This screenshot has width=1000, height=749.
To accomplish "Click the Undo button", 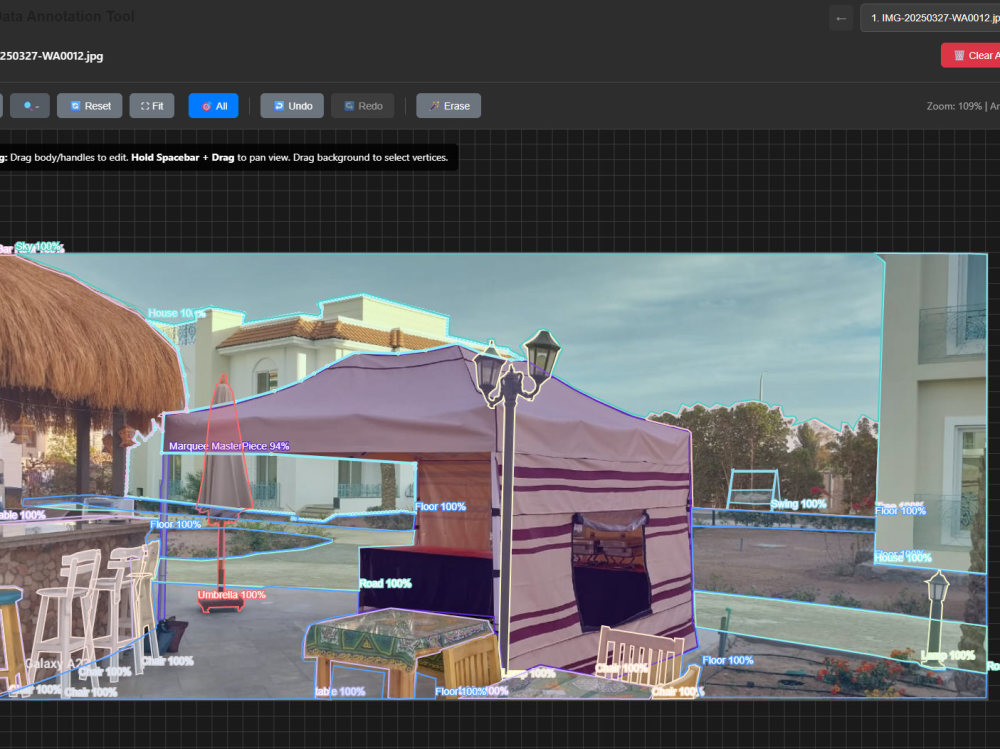I will click(x=292, y=106).
